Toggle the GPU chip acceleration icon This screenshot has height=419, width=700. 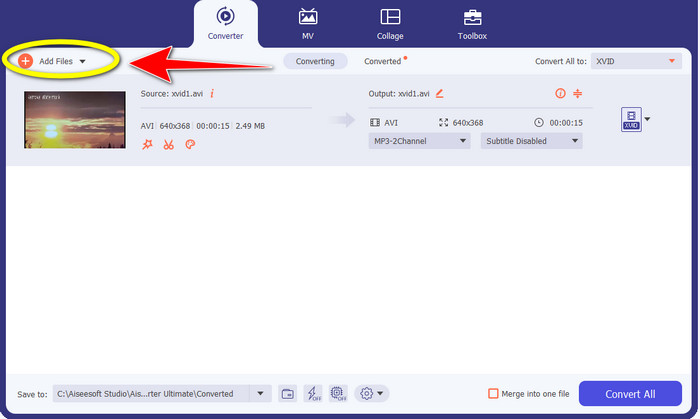tap(338, 394)
